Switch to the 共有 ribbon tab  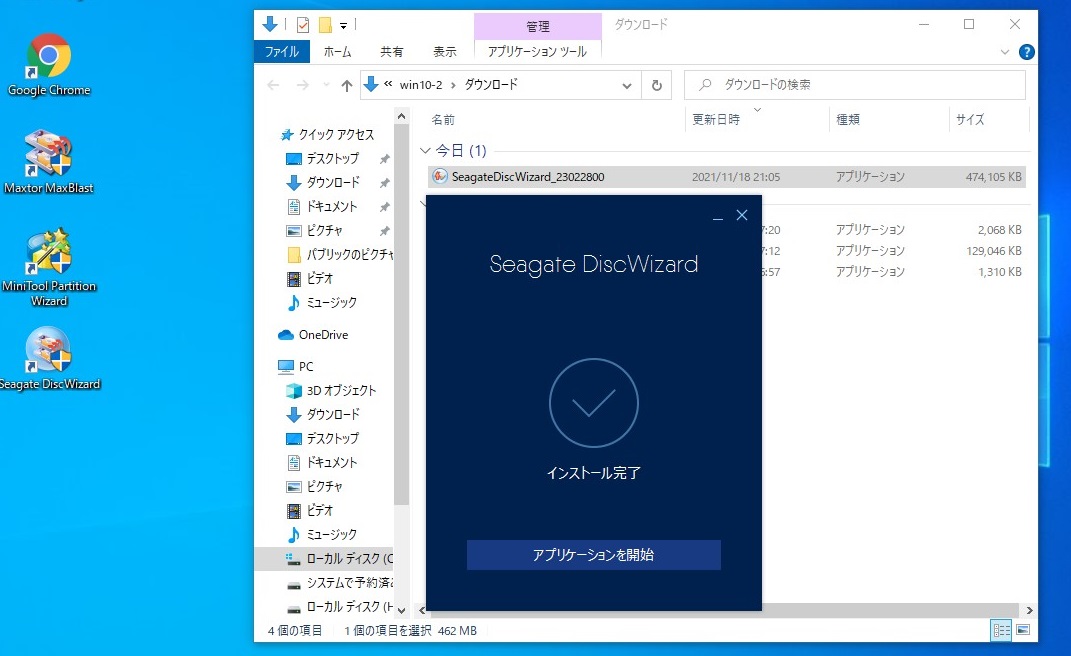391,52
